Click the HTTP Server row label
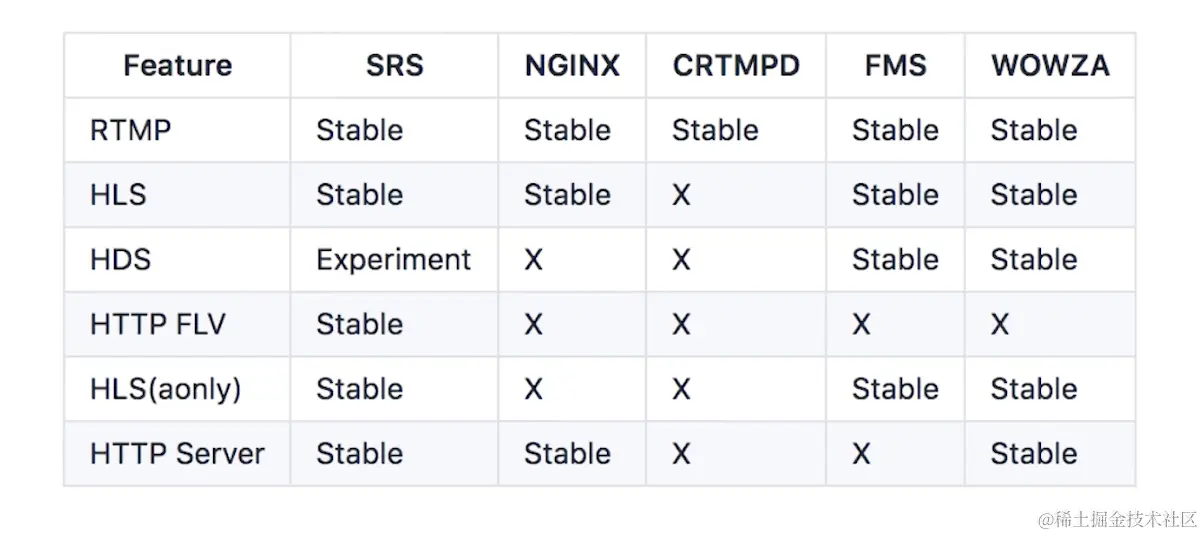This screenshot has height=536, width=1204. tap(177, 453)
